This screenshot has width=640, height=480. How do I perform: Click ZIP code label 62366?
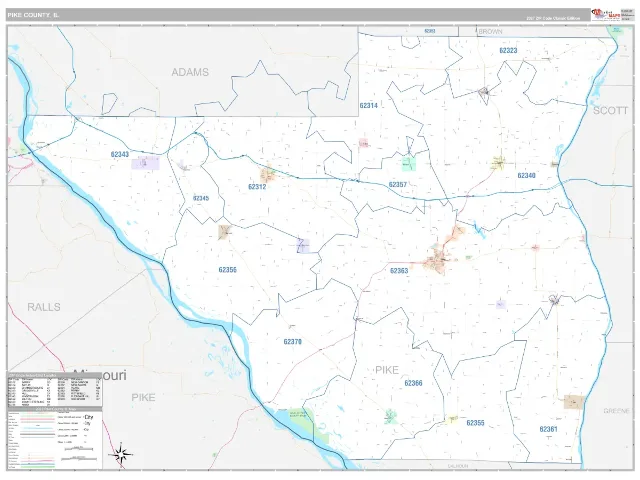[x=413, y=383]
